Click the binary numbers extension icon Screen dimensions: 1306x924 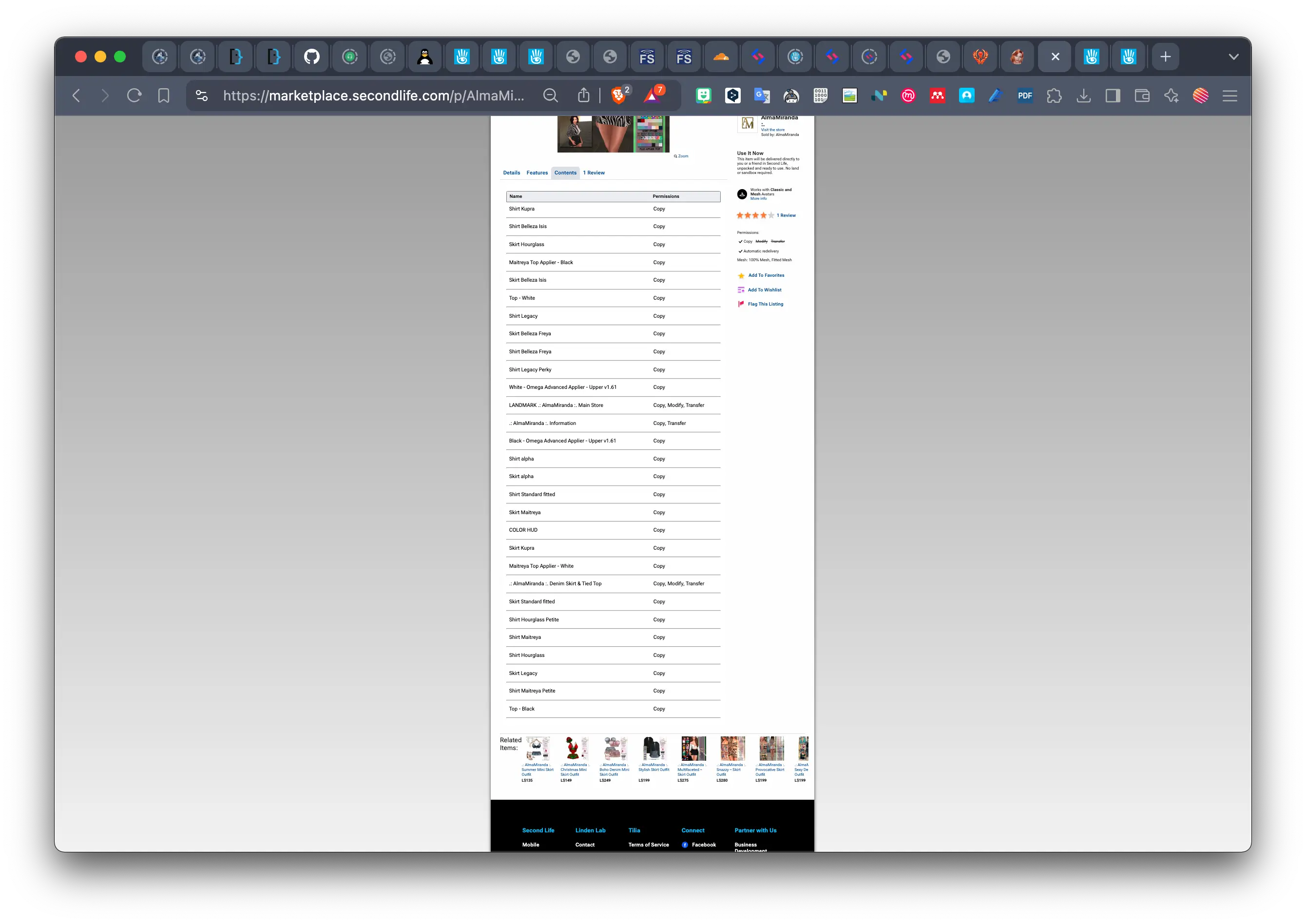pyautogui.click(x=820, y=96)
